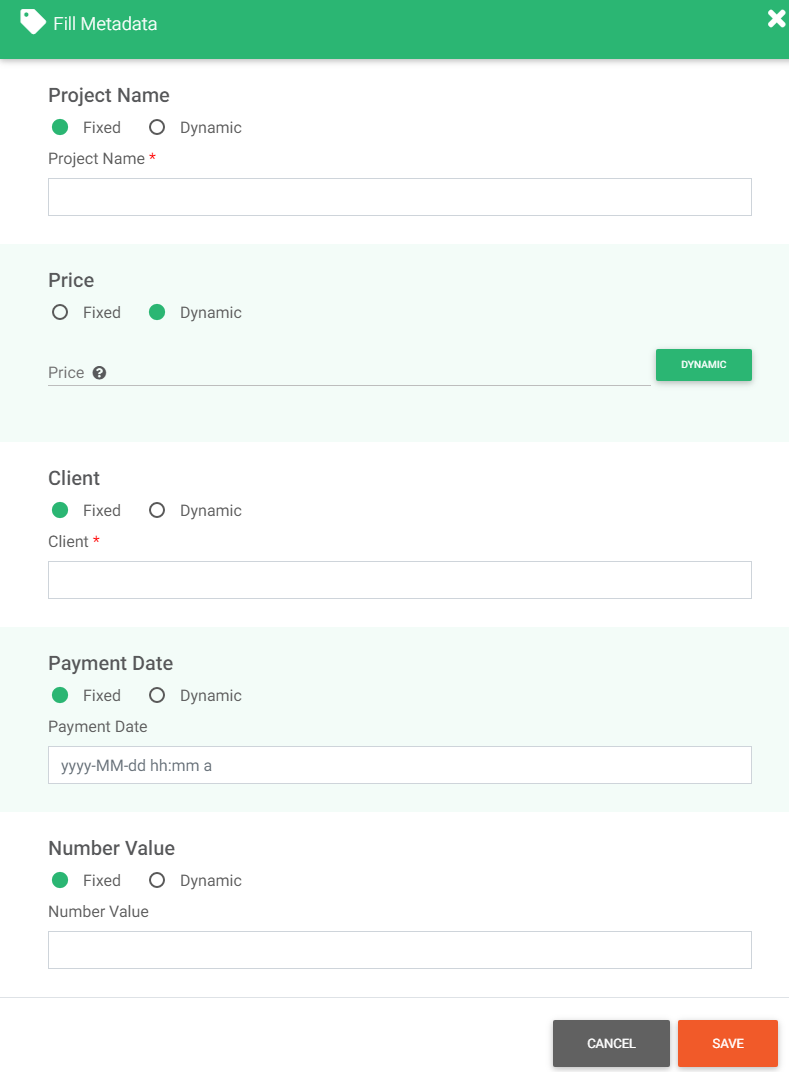This screenshot has width=789, height=1072.
Task: Select Fixed for Payment Date
Action: (60, 695)
